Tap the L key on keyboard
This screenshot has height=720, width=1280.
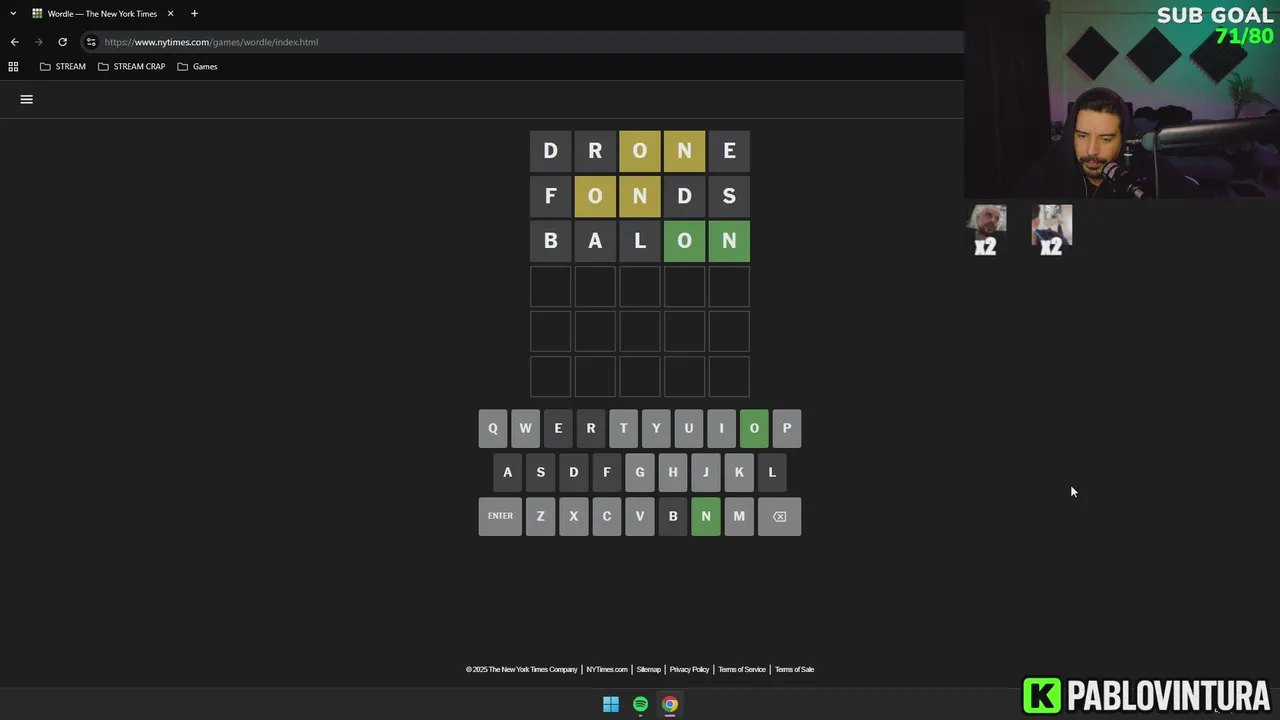[772, 472]
